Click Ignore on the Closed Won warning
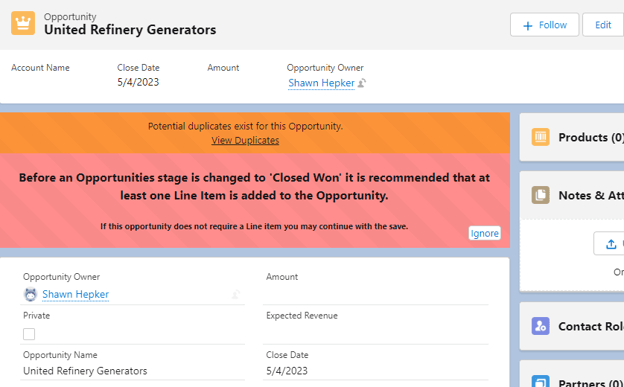This screenshot has width=624, height=387. 484,233
